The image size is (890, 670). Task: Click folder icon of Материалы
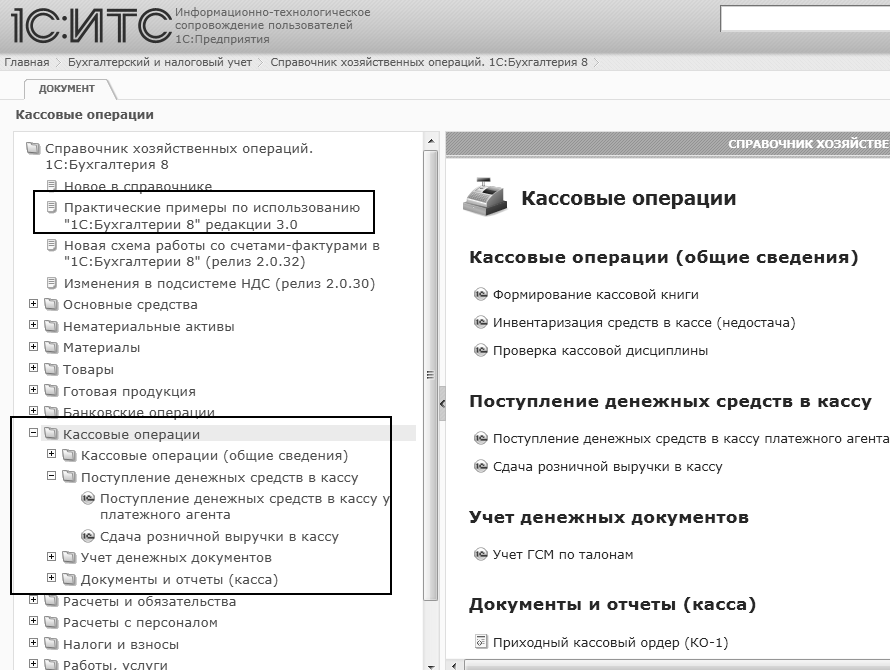coord(52,347)
